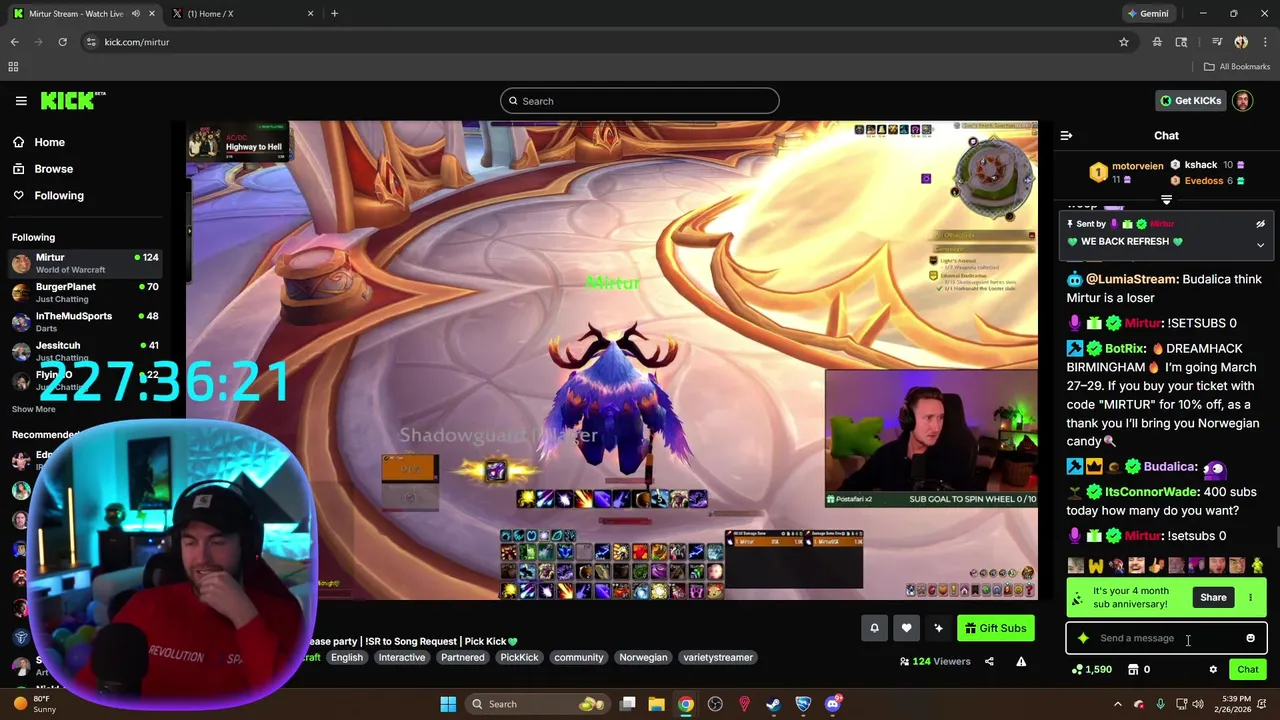Open chat settings gear icon
Viewport: 1280px width, 720px height.
(1213, 670)
